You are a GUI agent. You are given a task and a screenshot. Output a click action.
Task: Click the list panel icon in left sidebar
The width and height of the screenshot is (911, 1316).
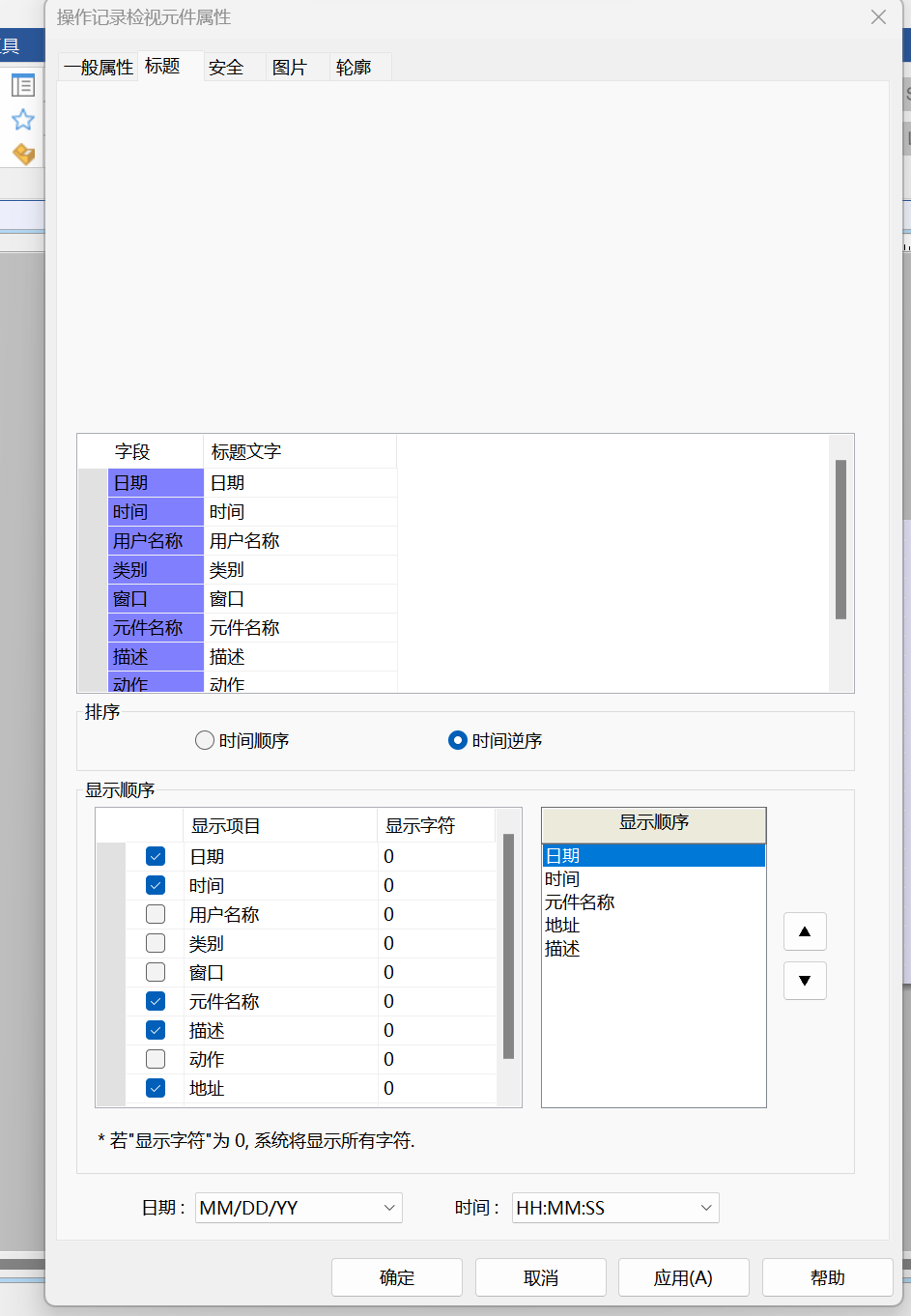click(23, 85)
